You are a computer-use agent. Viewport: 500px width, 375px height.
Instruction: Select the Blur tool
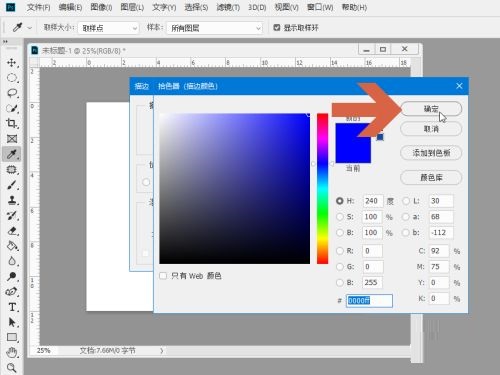click(x=12, y=261)
